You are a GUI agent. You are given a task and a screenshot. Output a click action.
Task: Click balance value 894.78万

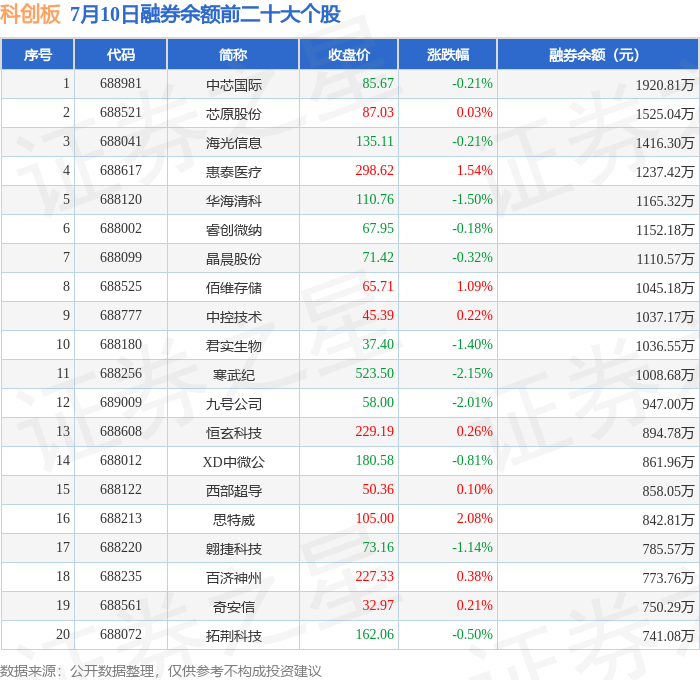668,433
